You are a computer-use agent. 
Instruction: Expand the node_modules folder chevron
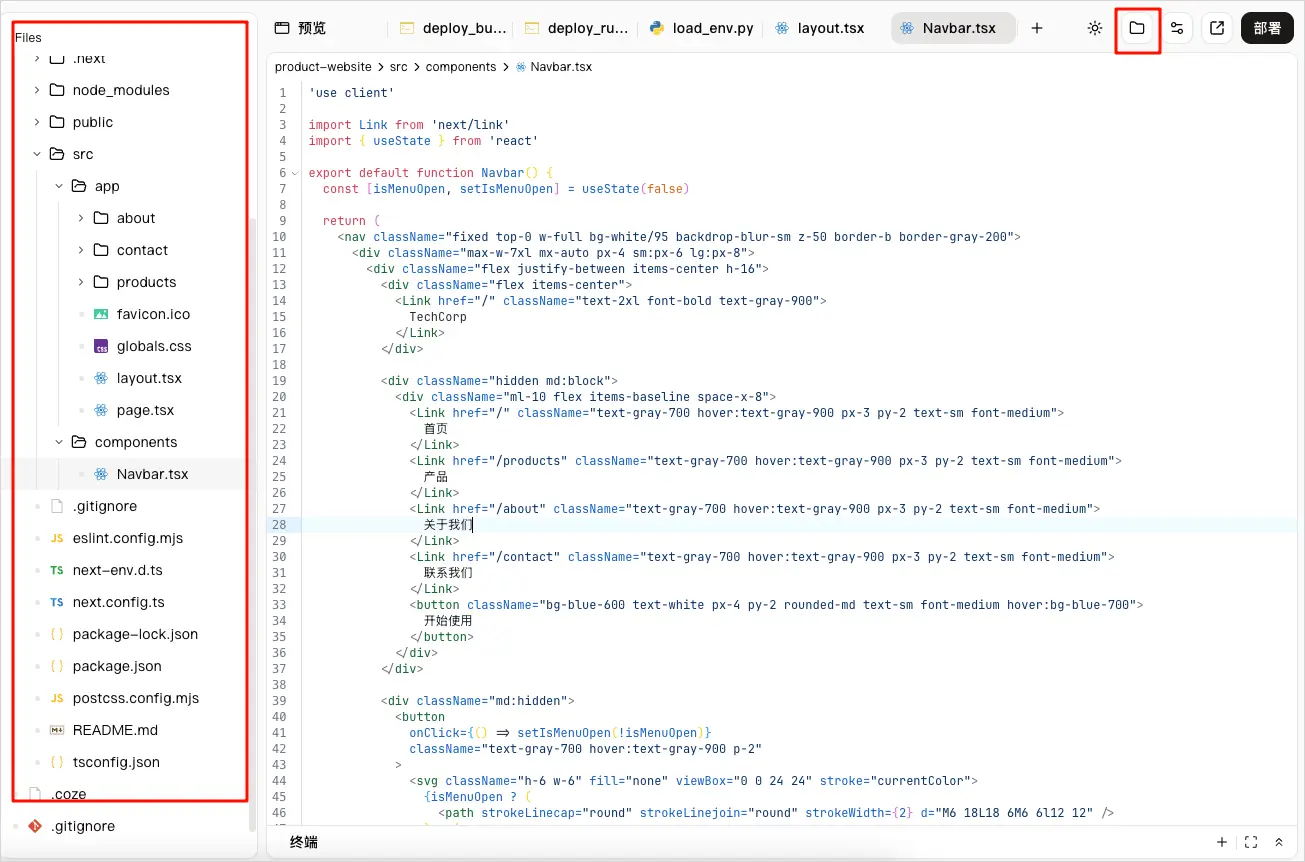click(37, 90)
